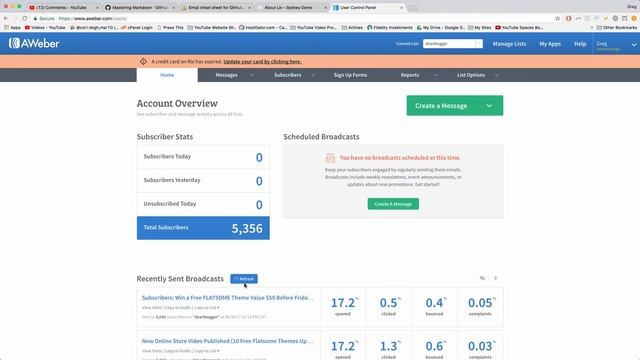Open the Messages navigation menu

(227, 75)
